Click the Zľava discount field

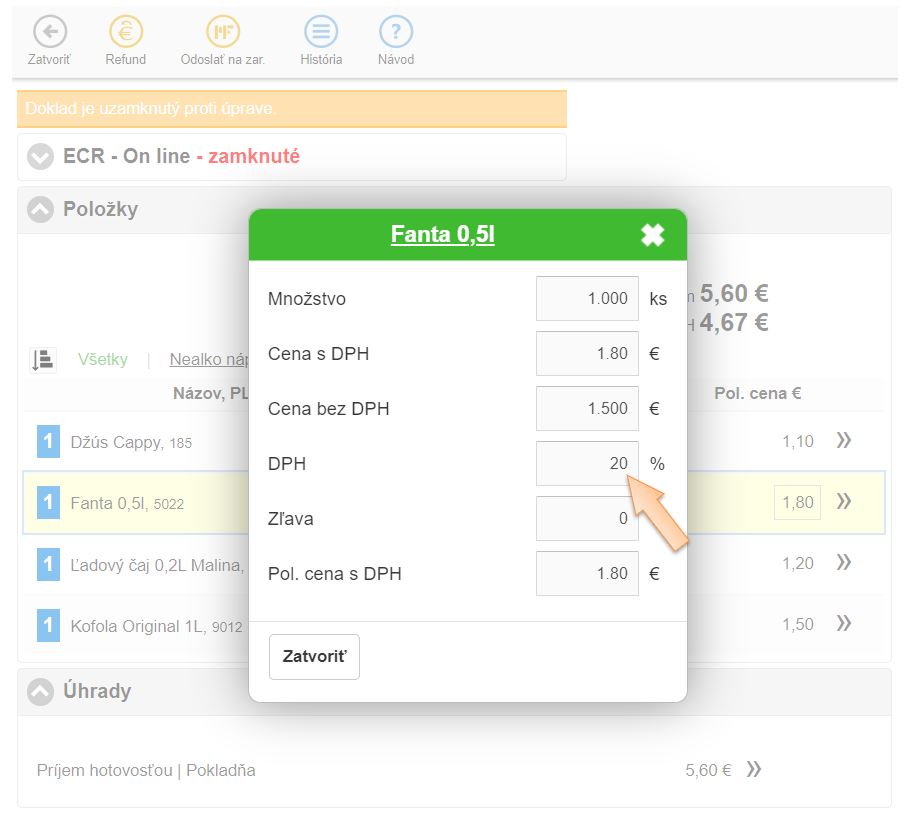pos(587,518)
